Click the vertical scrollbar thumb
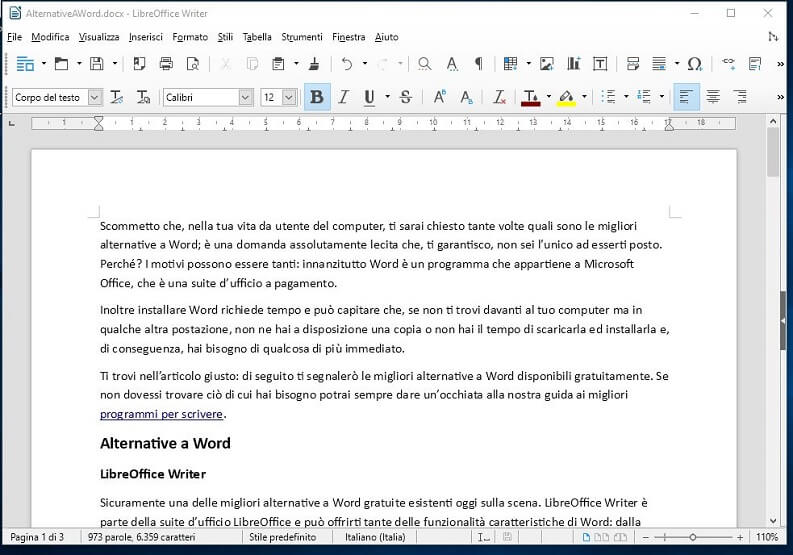 (772, 152)
